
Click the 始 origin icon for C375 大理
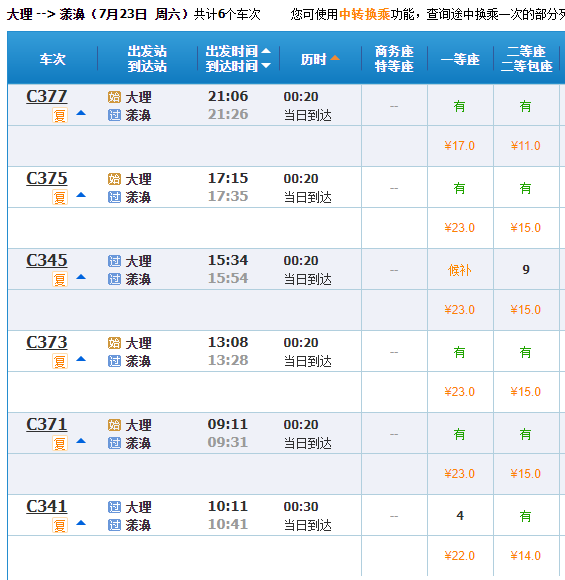click(114, 179)
